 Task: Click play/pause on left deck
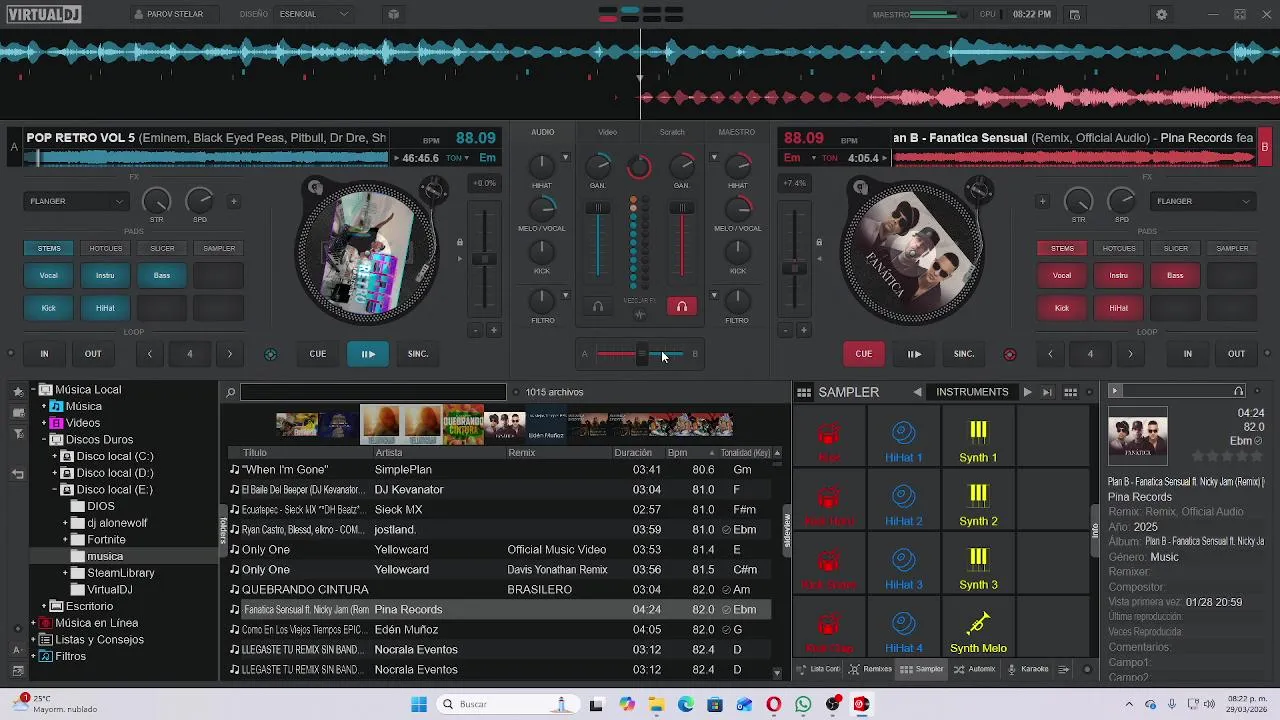click(368, 354)
